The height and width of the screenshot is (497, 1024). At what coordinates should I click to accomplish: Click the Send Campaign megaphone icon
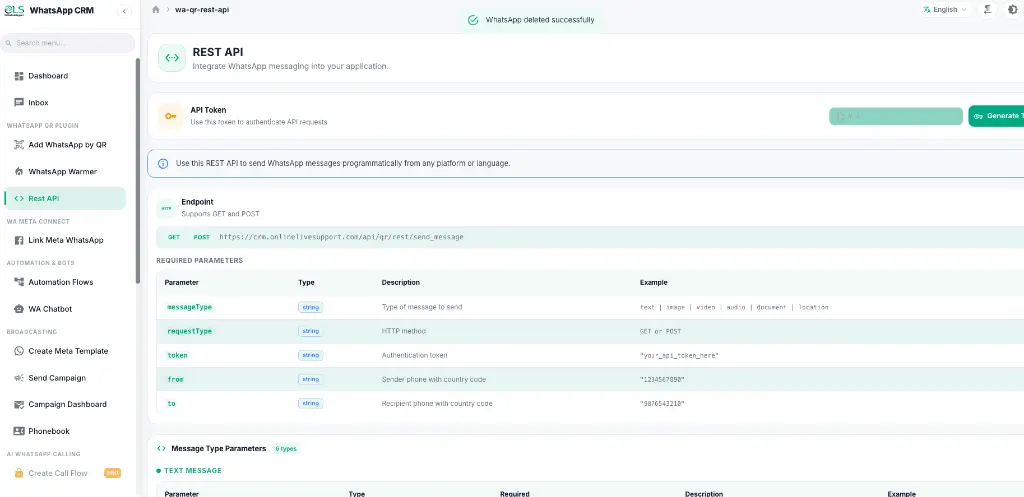coord(19,378)
